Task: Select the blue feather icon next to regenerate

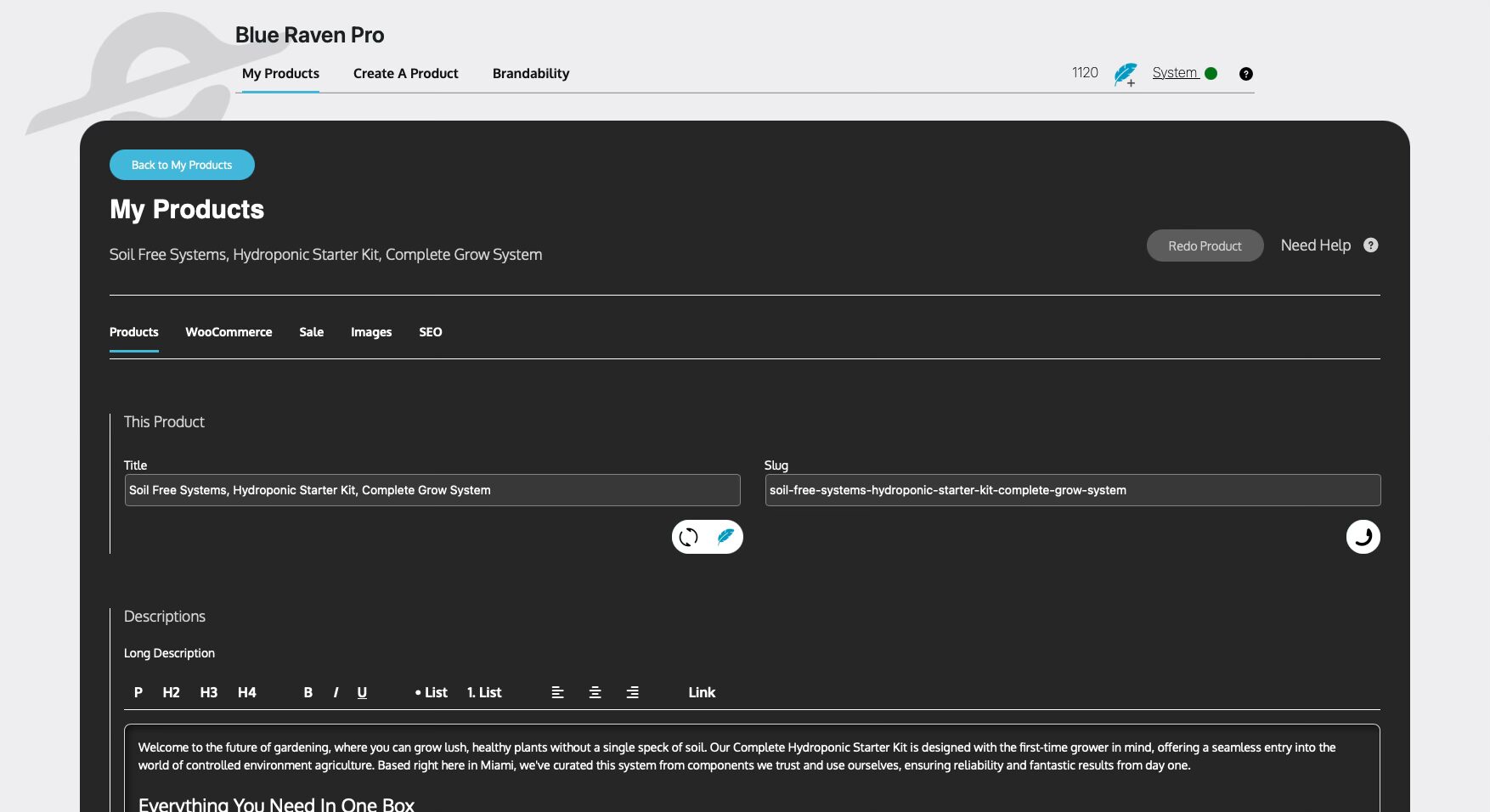Action: point(725,537)
